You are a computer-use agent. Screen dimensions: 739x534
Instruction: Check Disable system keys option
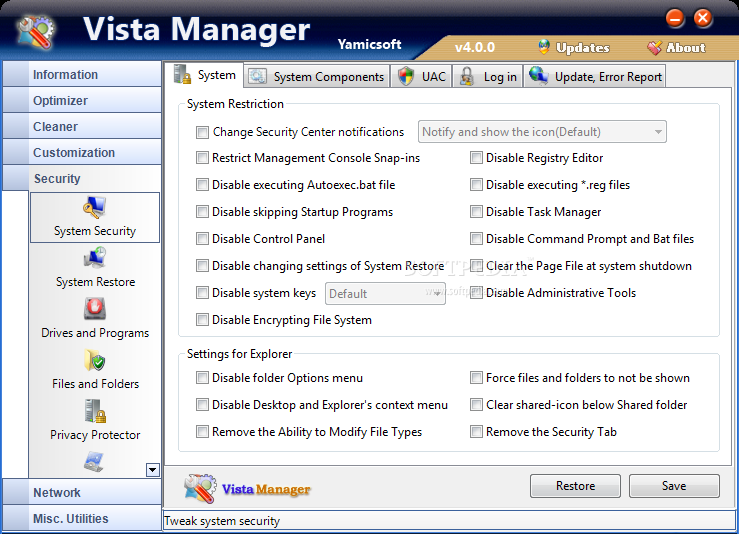[202, 293]
